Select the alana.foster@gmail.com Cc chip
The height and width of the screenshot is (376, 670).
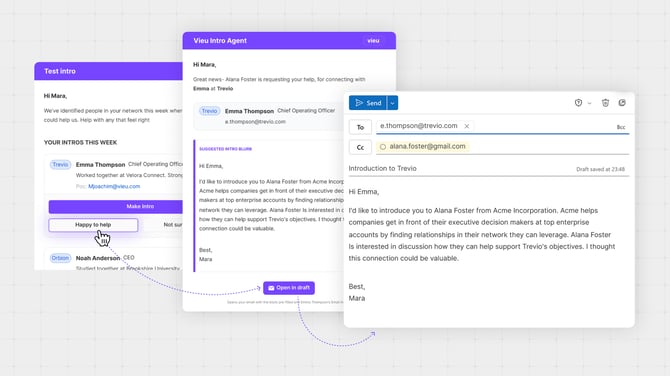pyautogui.click(x=423, y=147)
